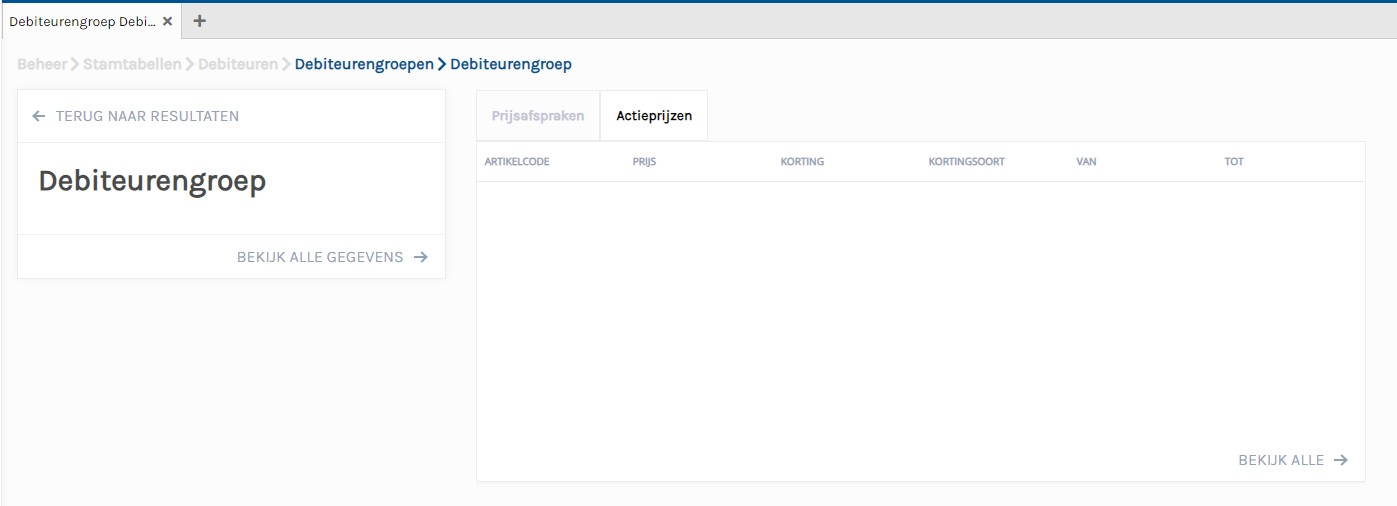
Task: Close the Debiteurengroep browser tab
Action: tap(168, 21)
